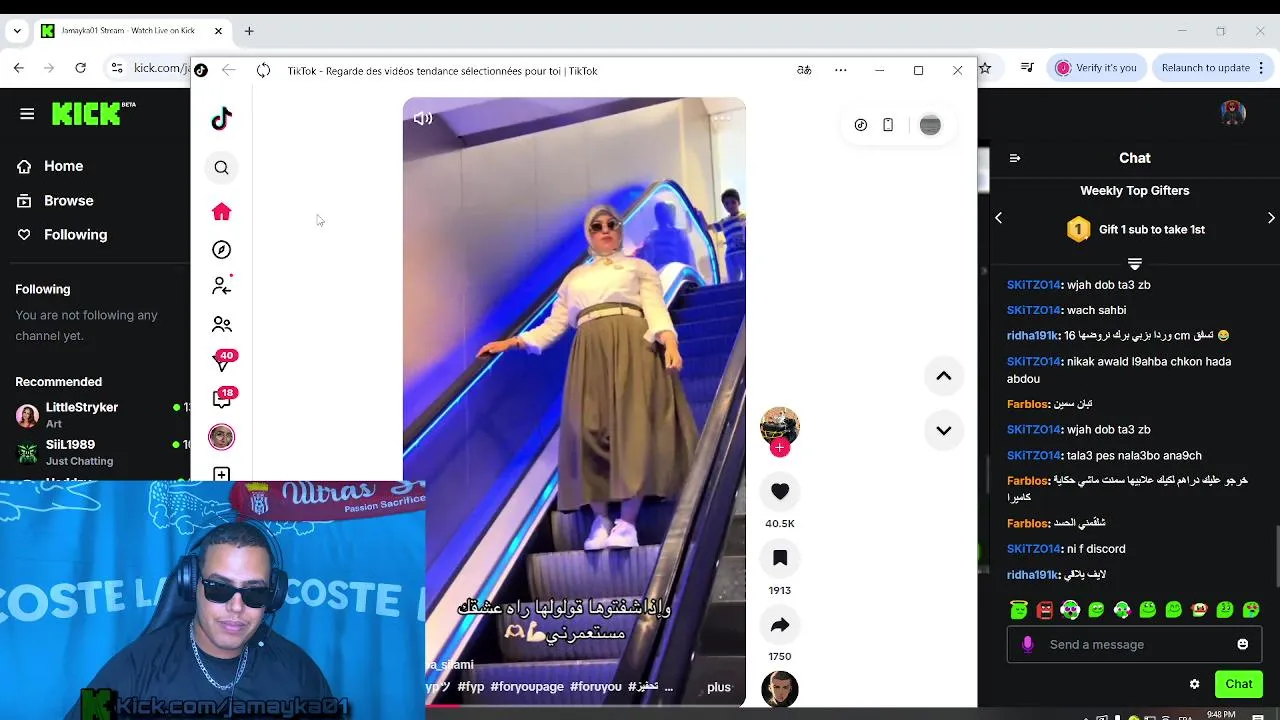Open TikTok Friends icon
Image resolution: width=1280 pixels, height=720 pixels.
(x=221, y=324)
